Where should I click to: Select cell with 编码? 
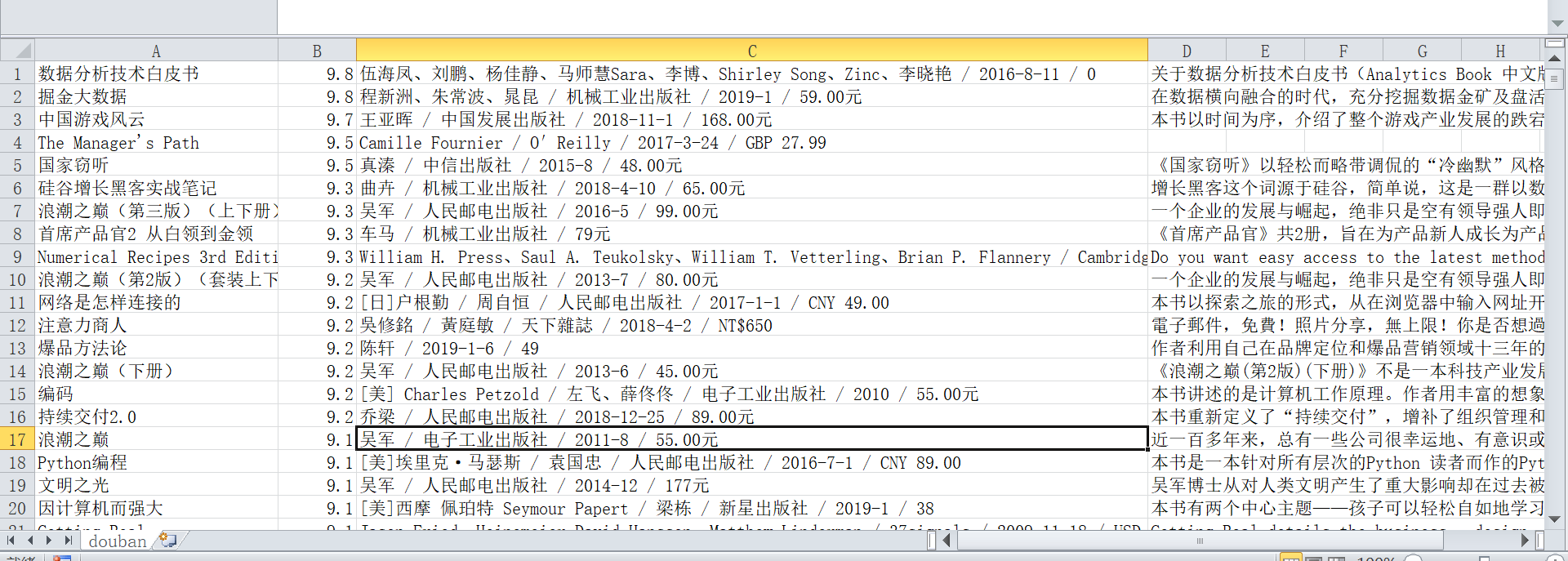coord(156,394)
